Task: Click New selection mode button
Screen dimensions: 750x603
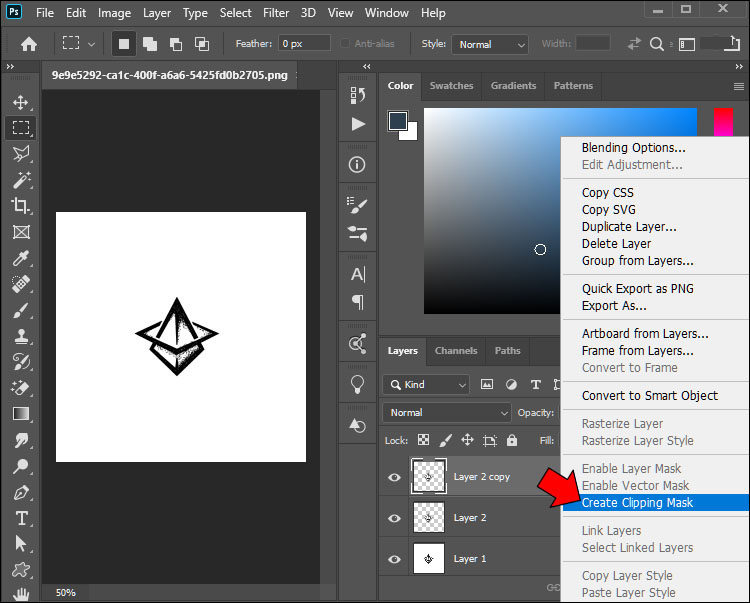Action: [x=124, y=44]
